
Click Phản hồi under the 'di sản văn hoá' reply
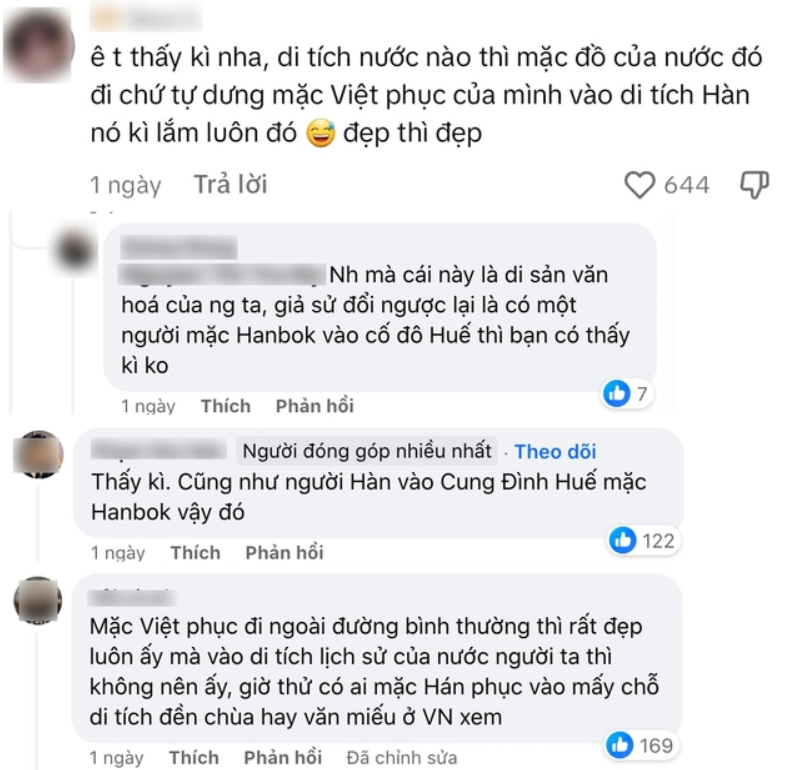tap(315, 406)
